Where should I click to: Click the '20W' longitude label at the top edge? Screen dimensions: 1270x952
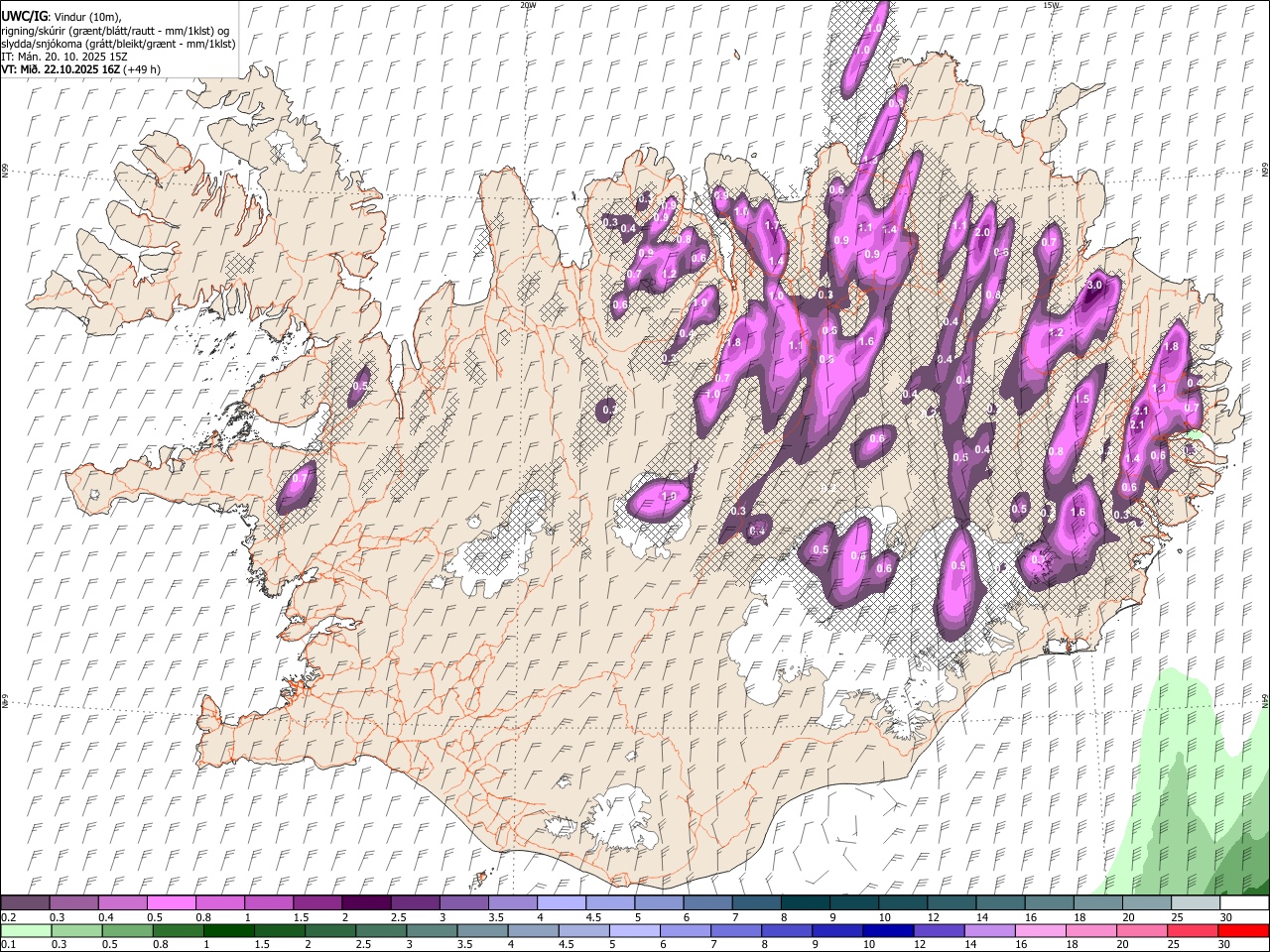point(528,5)
